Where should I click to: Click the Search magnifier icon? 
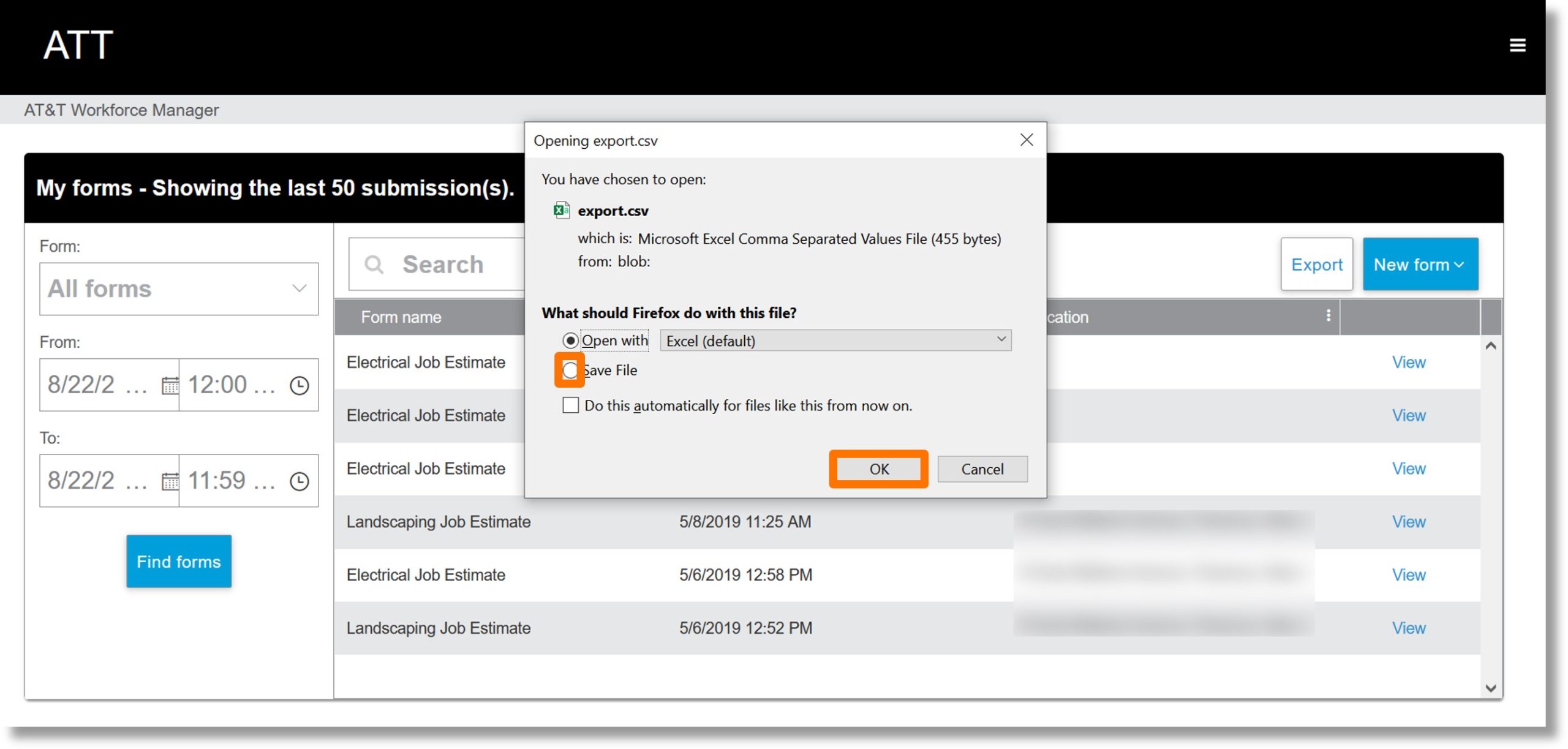point(373,264)
